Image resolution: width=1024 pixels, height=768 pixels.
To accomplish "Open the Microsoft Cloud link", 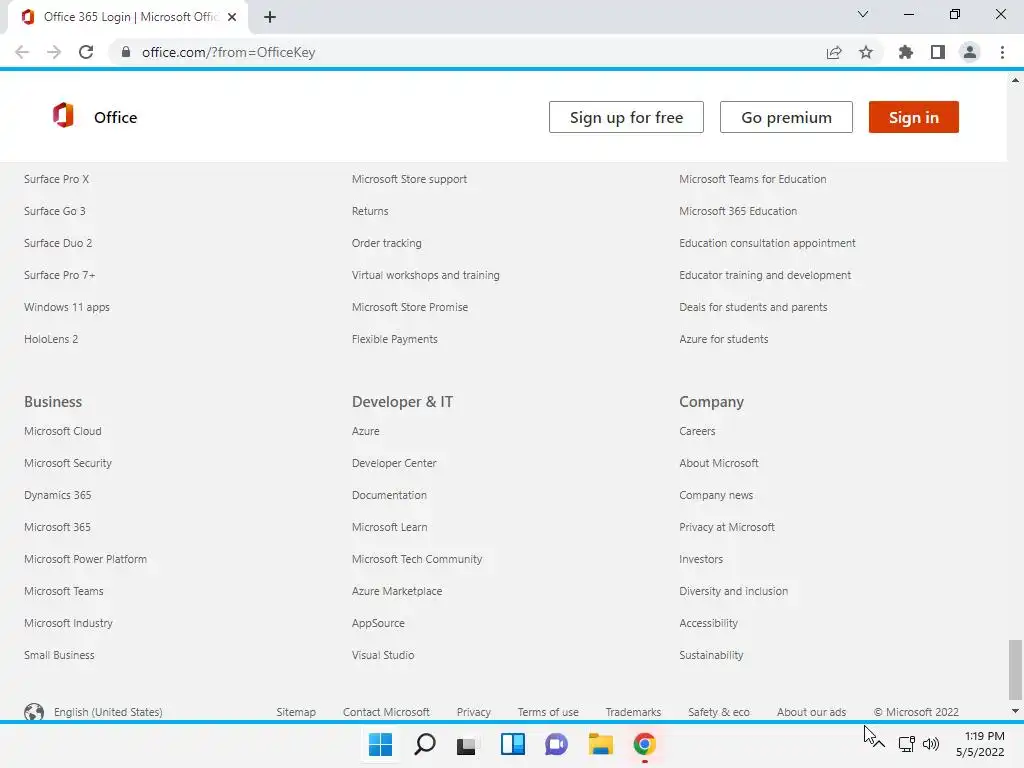I will [63, 431].
